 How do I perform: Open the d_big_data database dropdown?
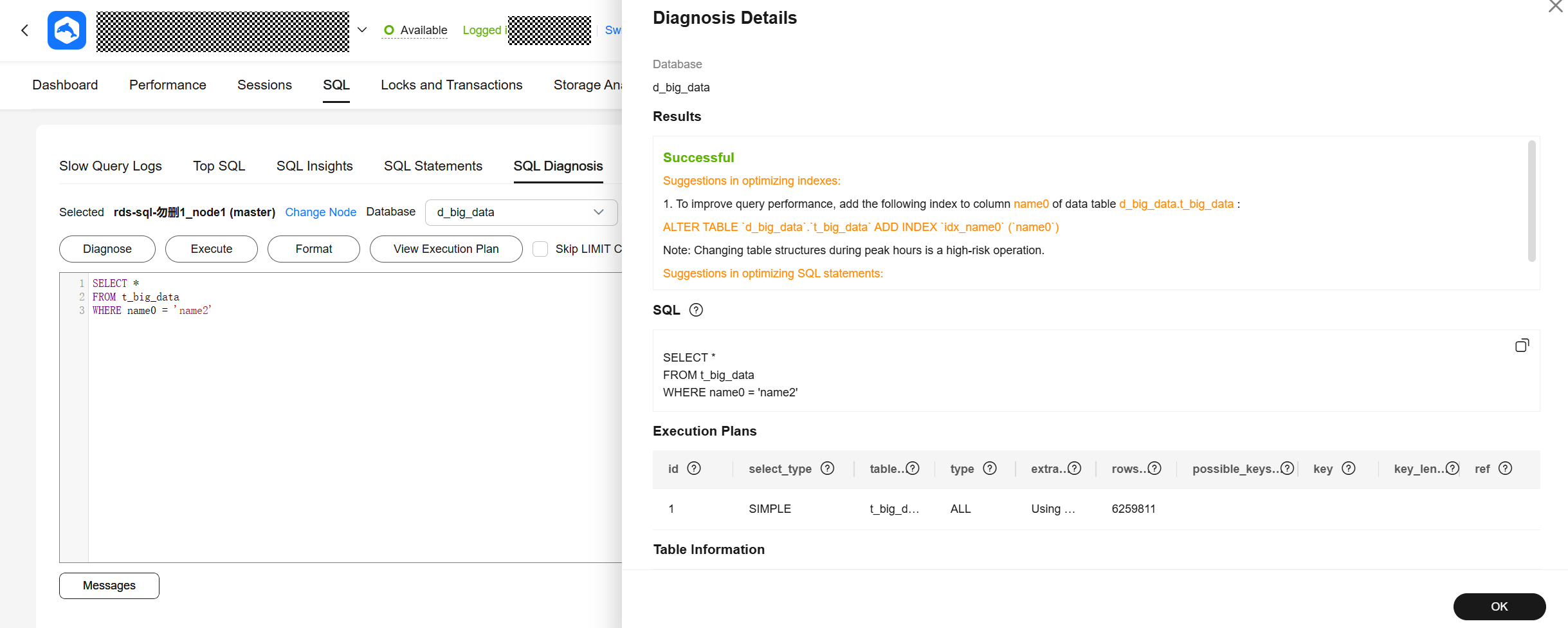(x=521, y=212)
